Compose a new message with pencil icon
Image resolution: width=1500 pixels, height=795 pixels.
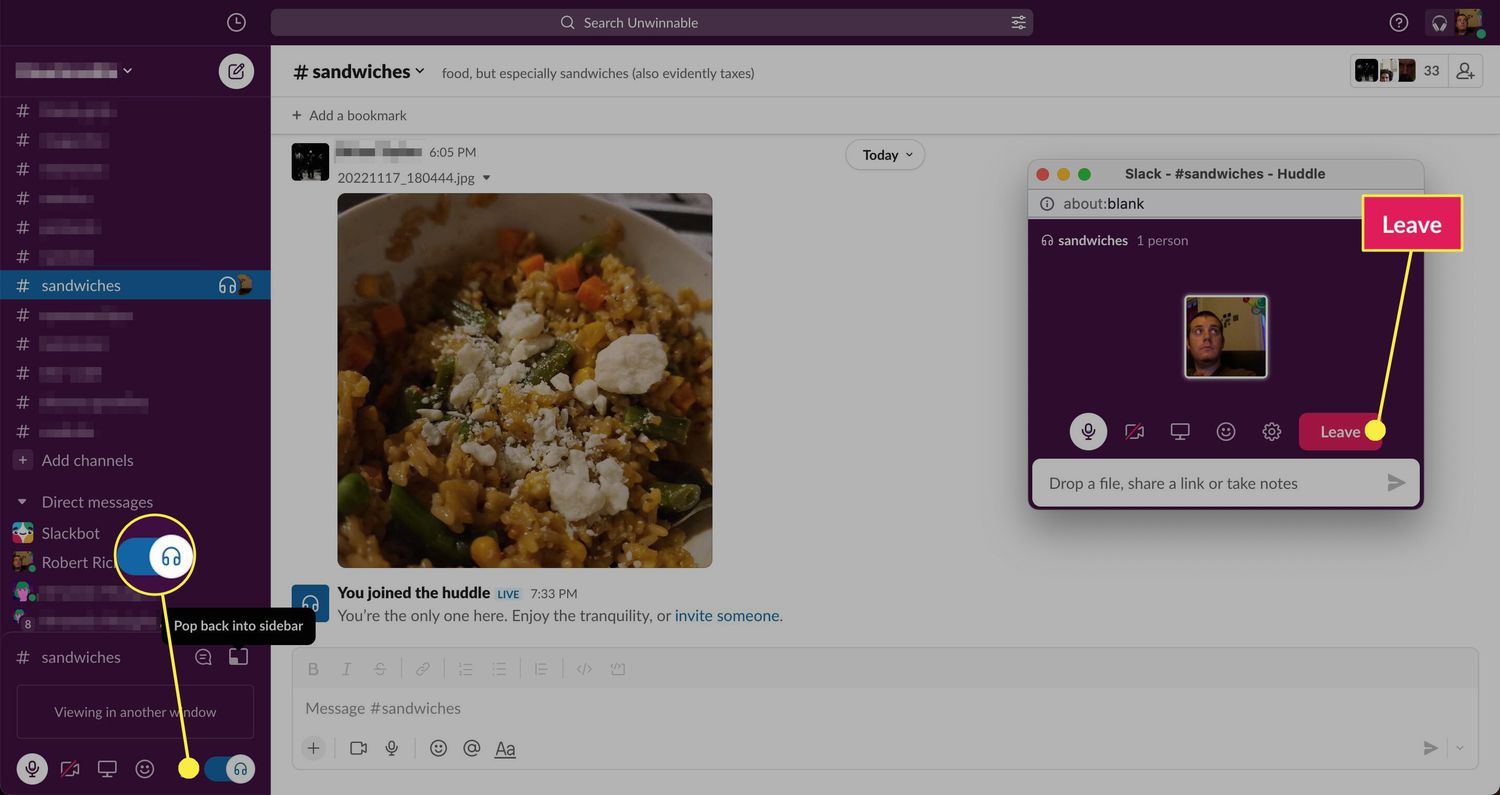236,71
